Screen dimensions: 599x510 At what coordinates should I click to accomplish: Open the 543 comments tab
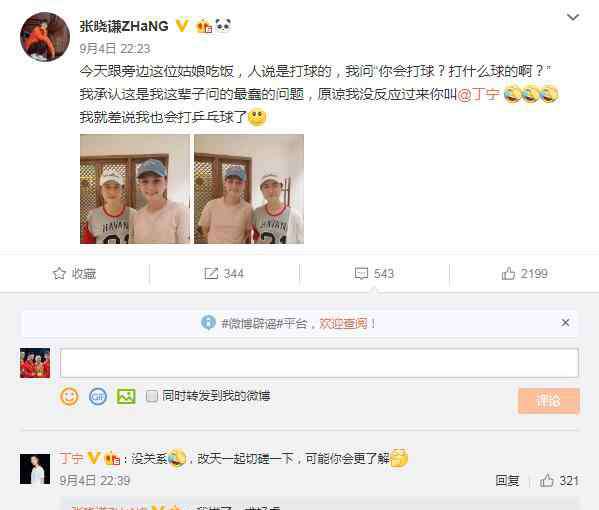(374, 274)
